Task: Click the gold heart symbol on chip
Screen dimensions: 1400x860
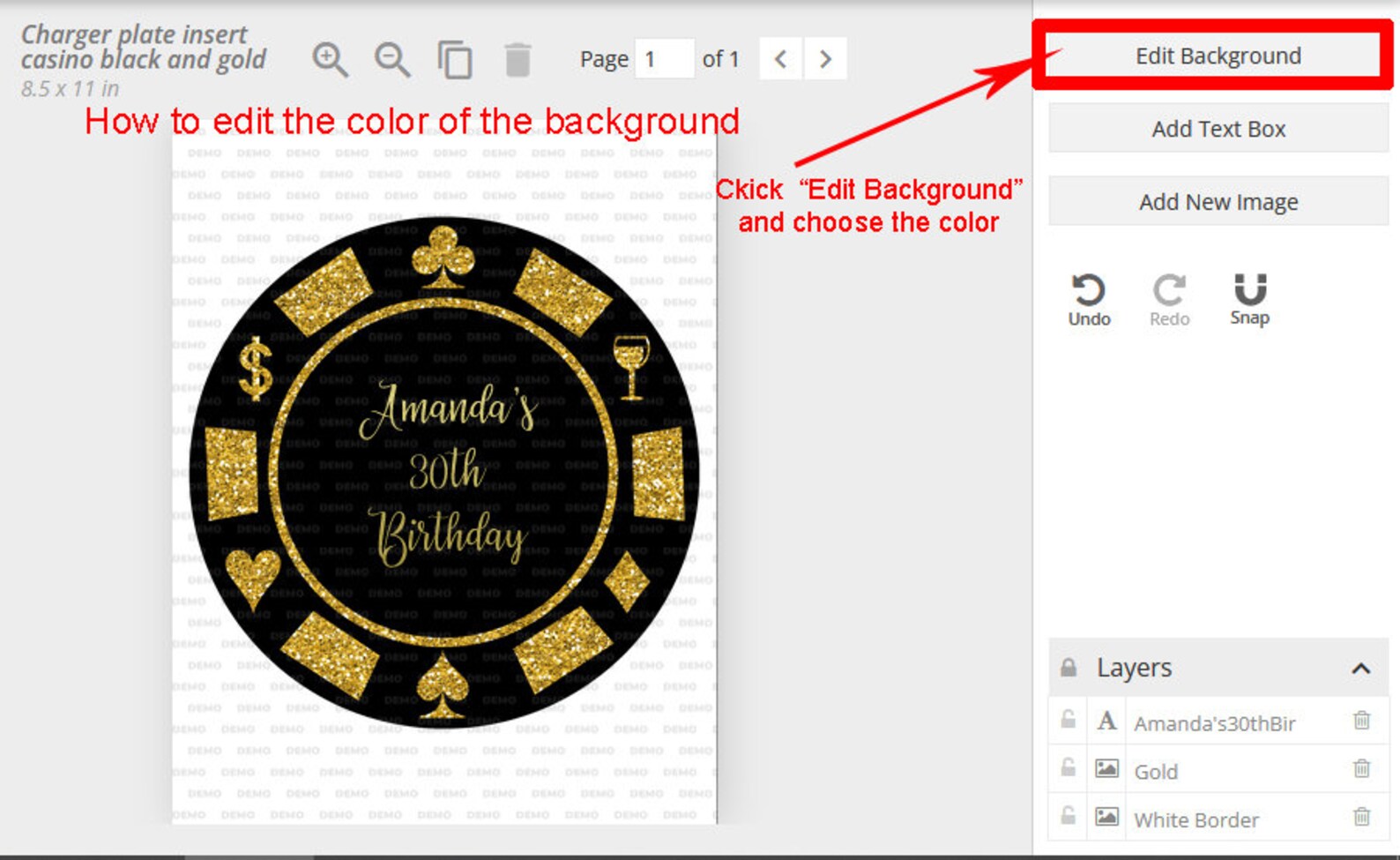Action: (253, 579)
